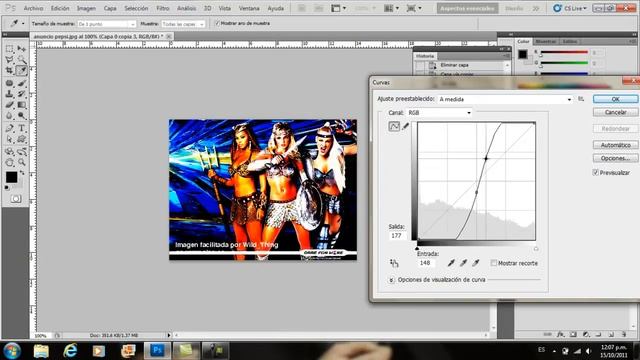Pick the black point eyedropper in Curvas
640x360 pixels.
451,263
